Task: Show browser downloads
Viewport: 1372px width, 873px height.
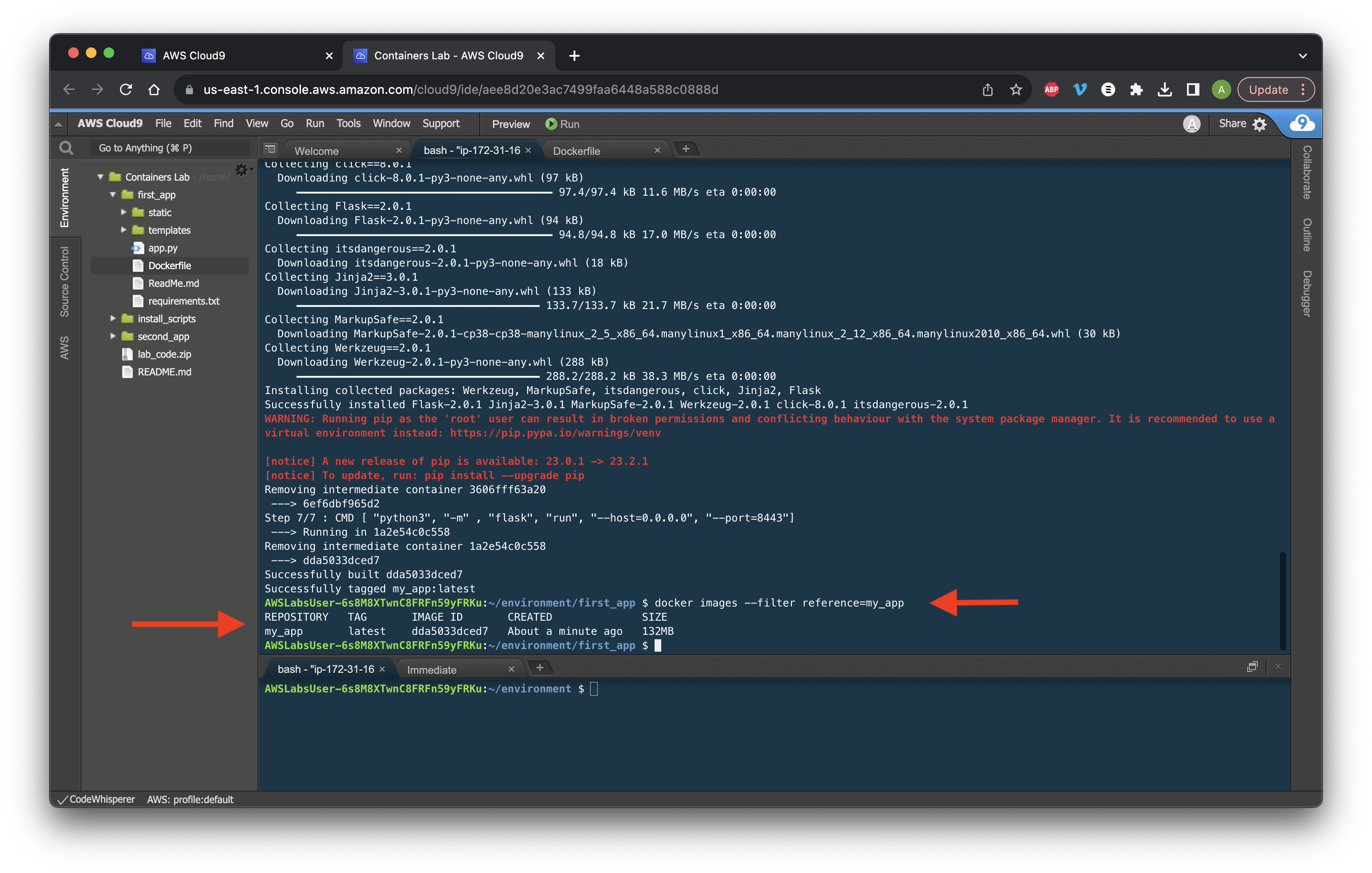Action: click(1164, 89)
